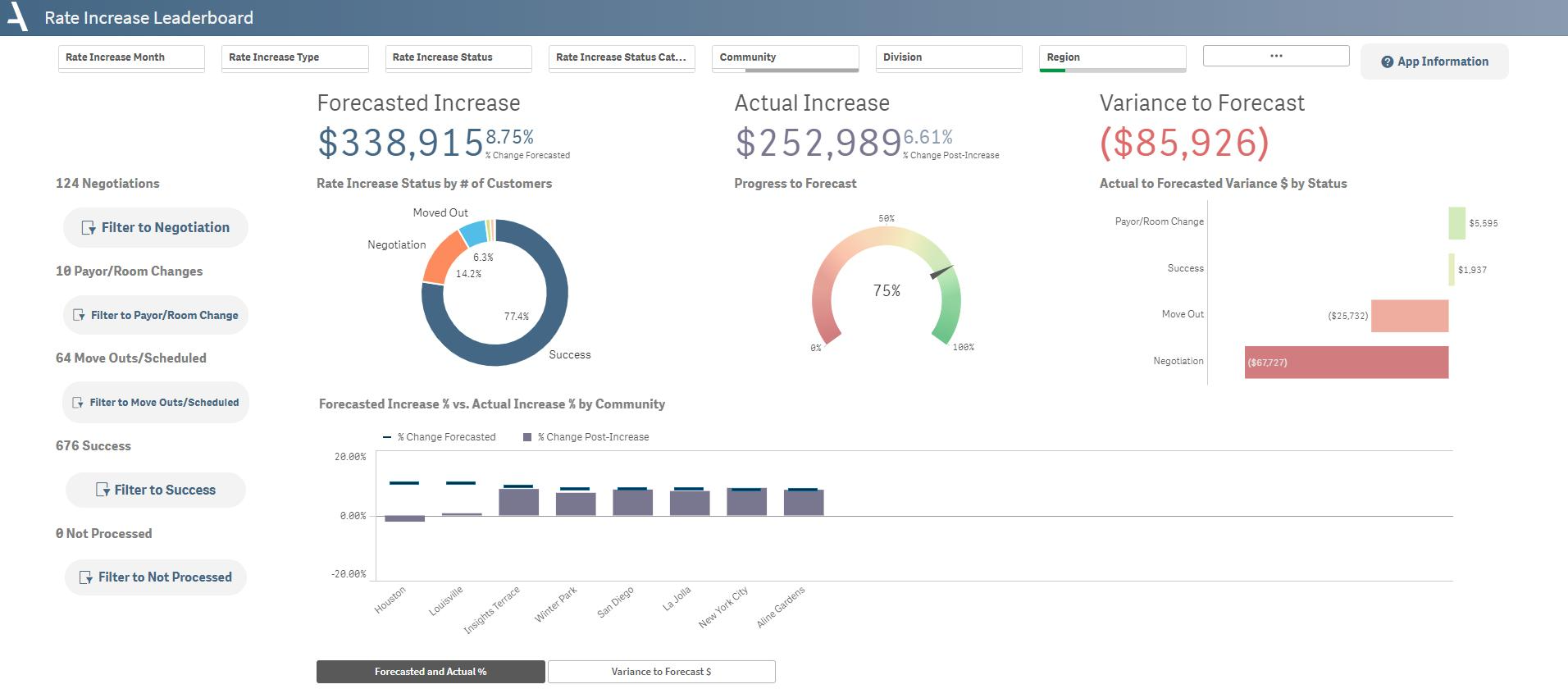Click the Variance ($85,926) value
1568x698 pixels.
point(1184,143)
